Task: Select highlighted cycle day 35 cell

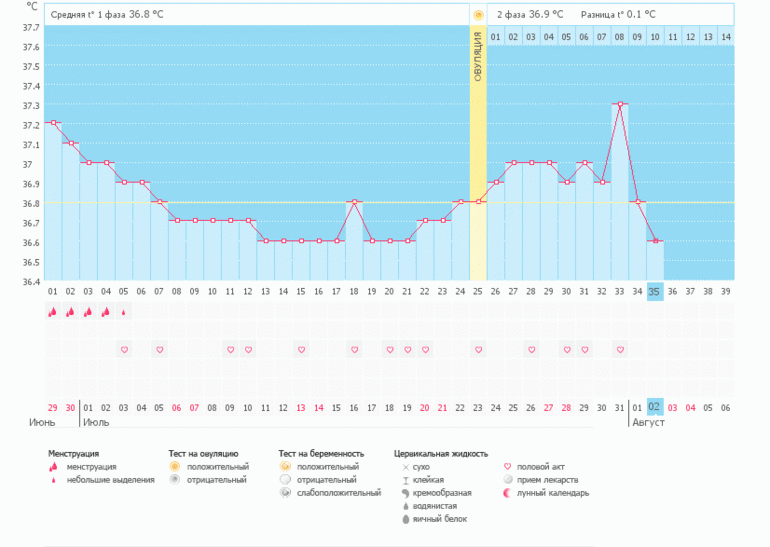Action: (655, 292)
